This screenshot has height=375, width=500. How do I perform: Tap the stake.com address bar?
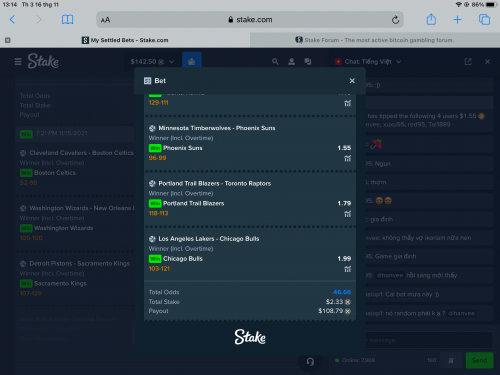[250, 20]
